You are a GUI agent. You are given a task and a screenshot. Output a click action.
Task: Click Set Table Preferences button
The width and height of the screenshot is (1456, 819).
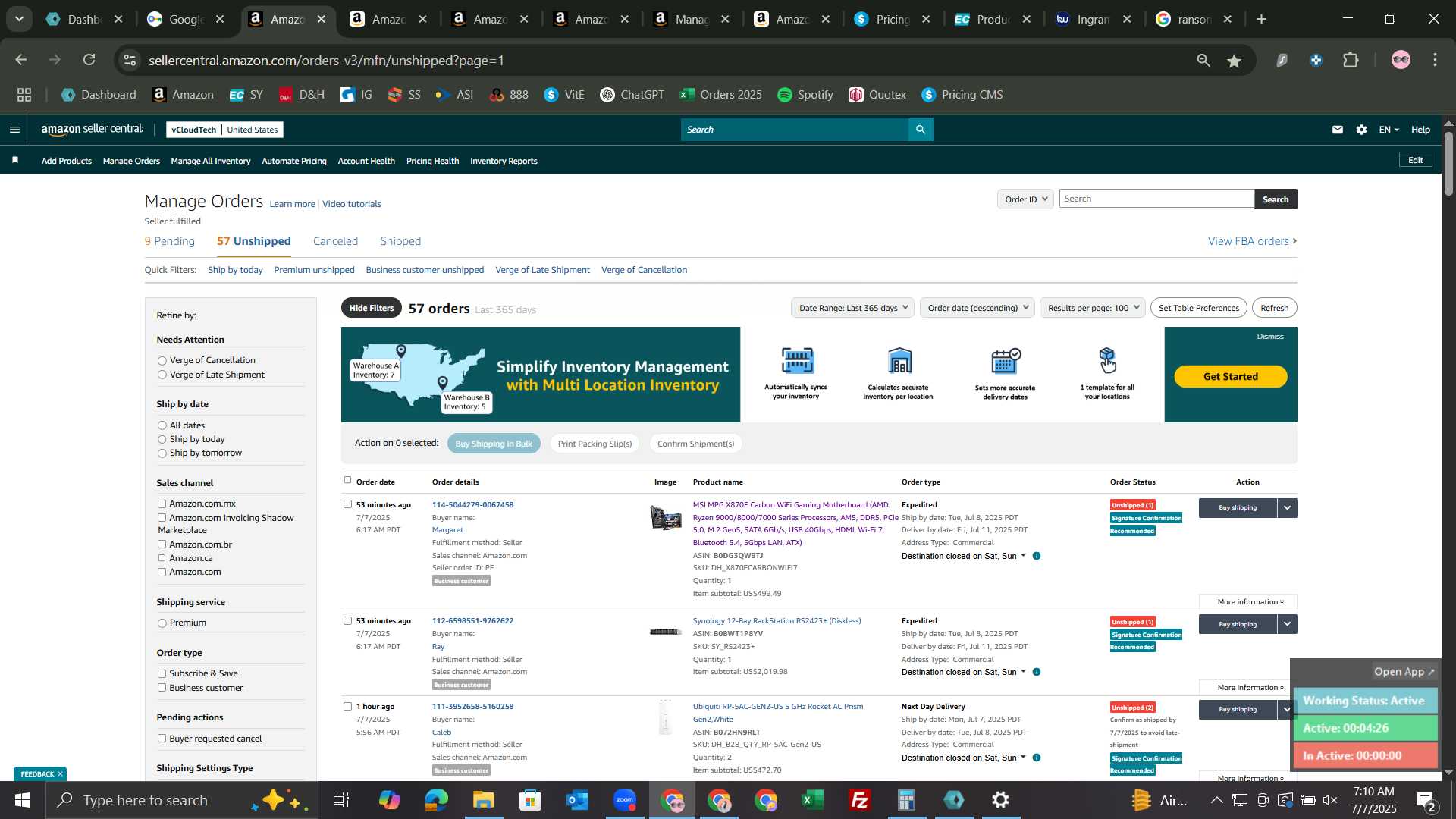(x=1198, y=308)
